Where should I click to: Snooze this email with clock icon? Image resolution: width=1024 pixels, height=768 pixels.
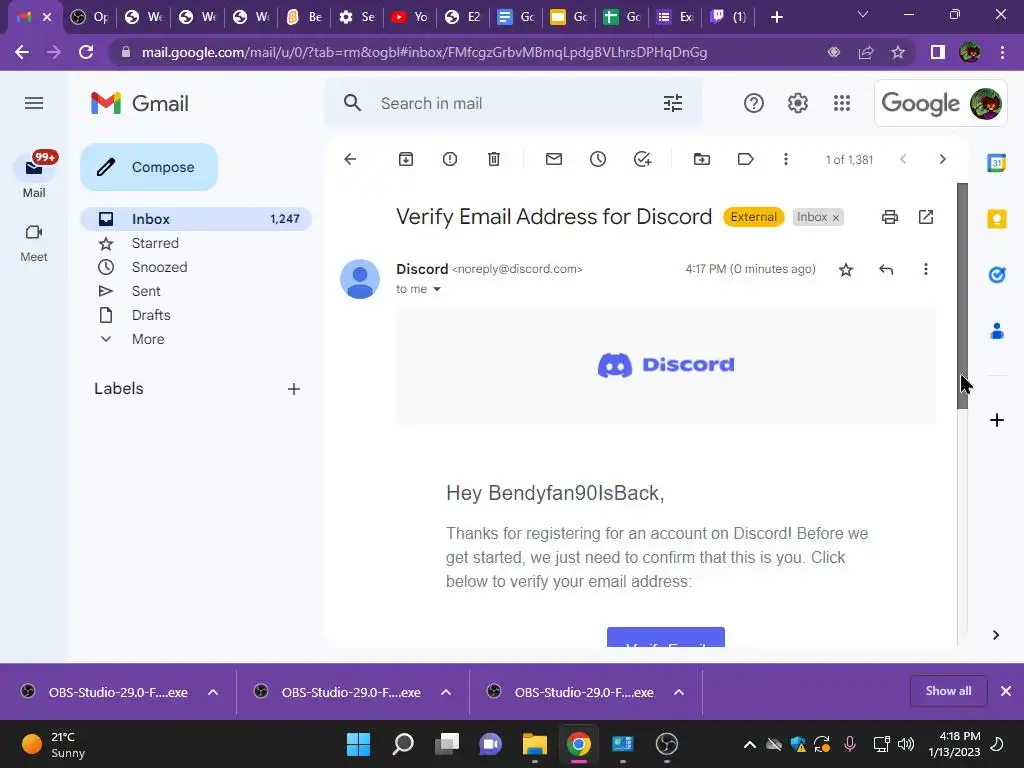(x=598, y=159)
